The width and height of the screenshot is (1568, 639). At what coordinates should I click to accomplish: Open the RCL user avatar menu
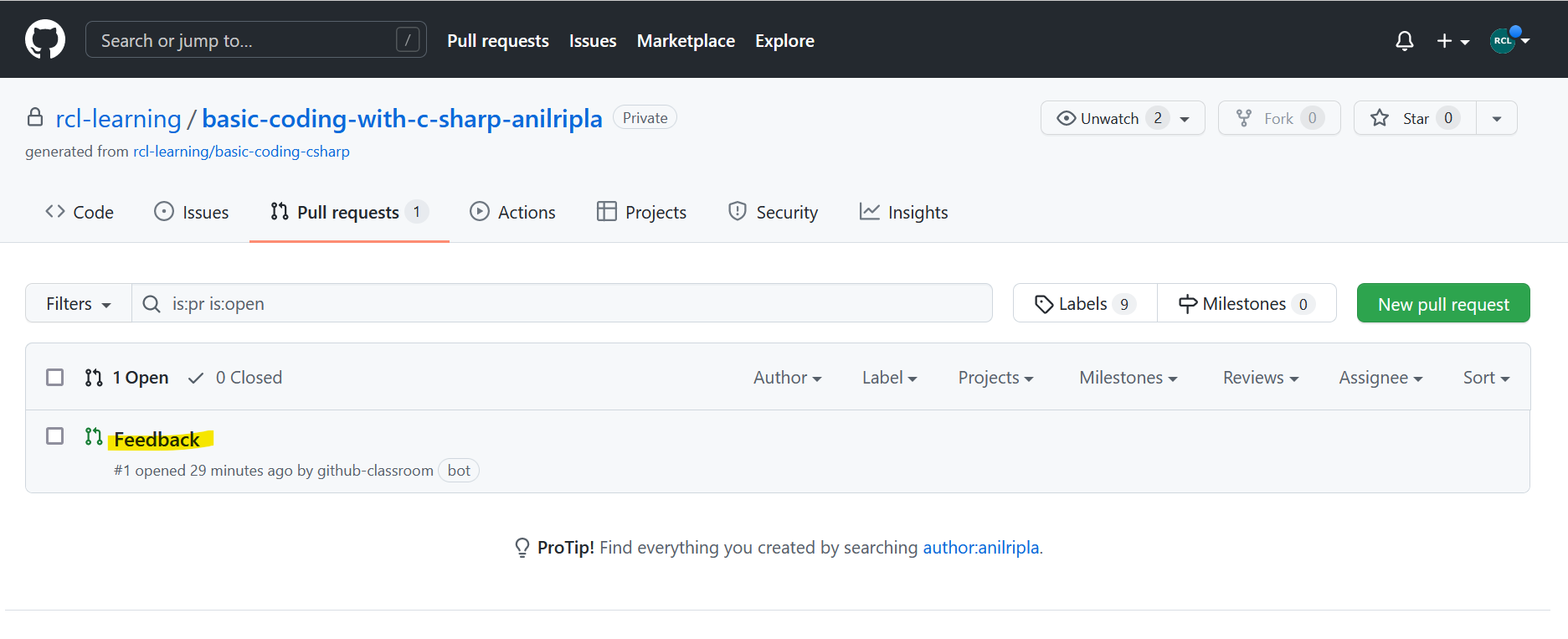1509,39
